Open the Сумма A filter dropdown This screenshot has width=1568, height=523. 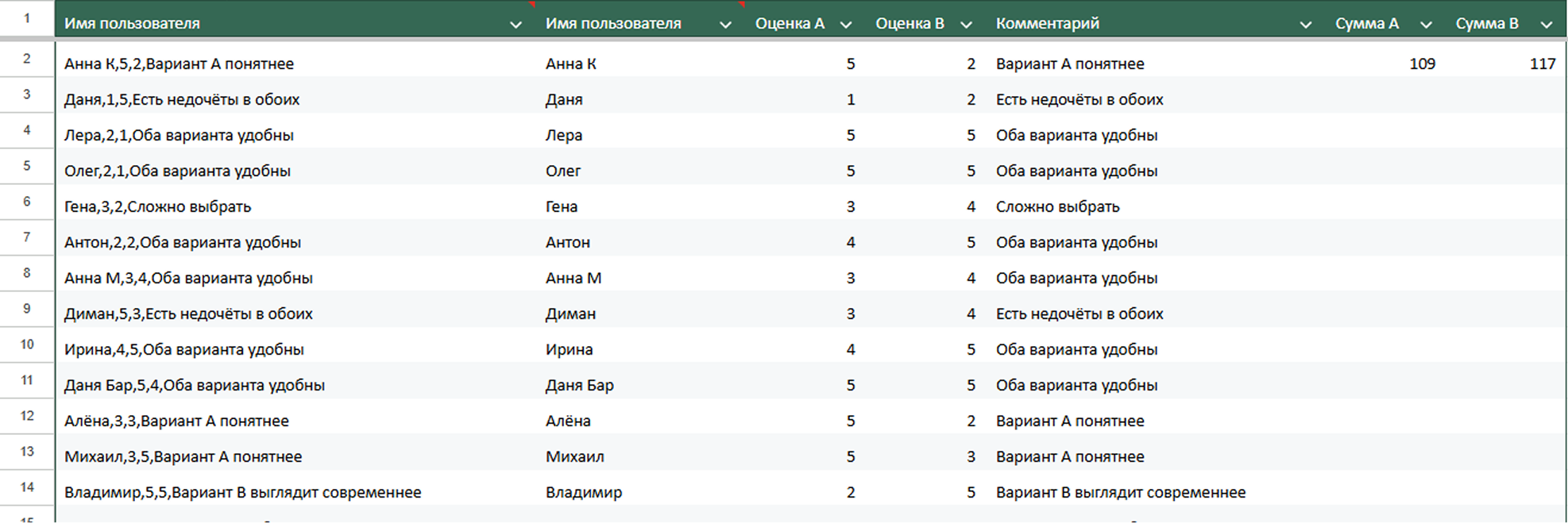tap(1426, 25)
